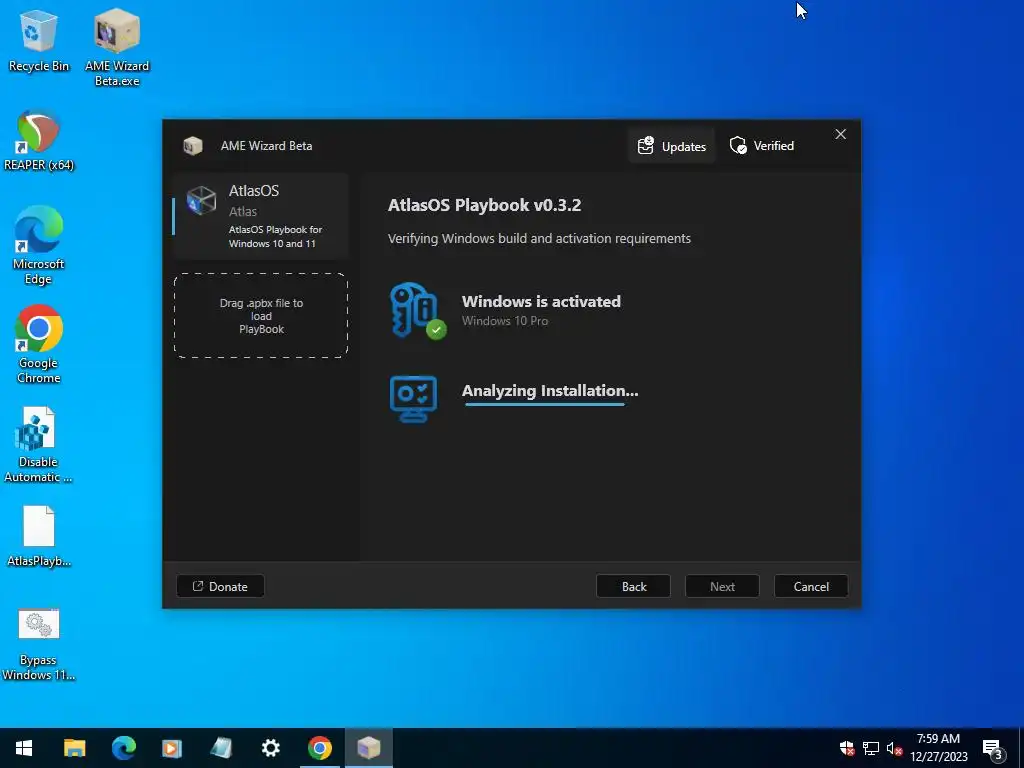This screenshot has height=768, width=1024.
Task: Click the AME Wizard taskbar icon
Action: [x=369, y=748]
